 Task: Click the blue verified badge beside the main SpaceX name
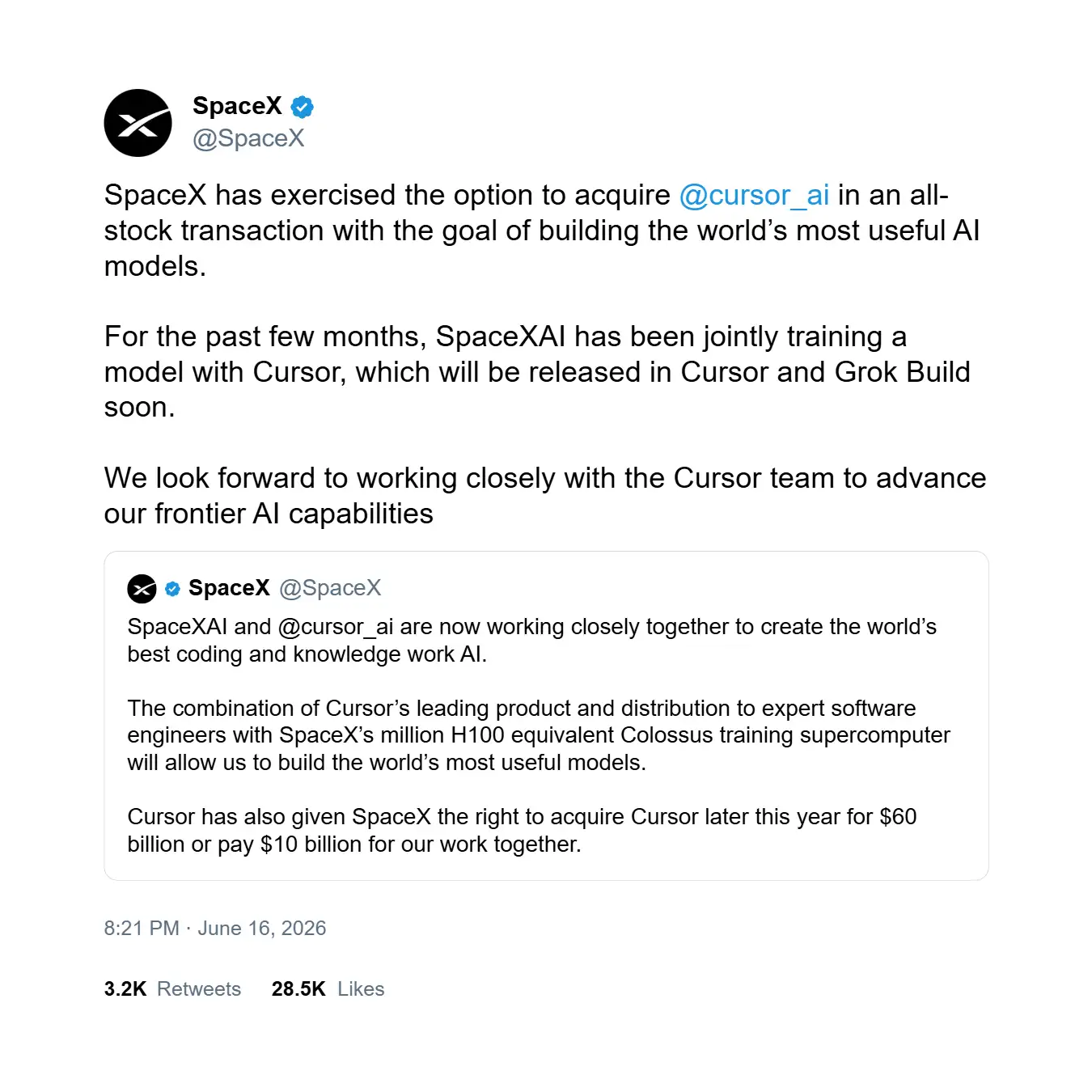click(303, 107)
